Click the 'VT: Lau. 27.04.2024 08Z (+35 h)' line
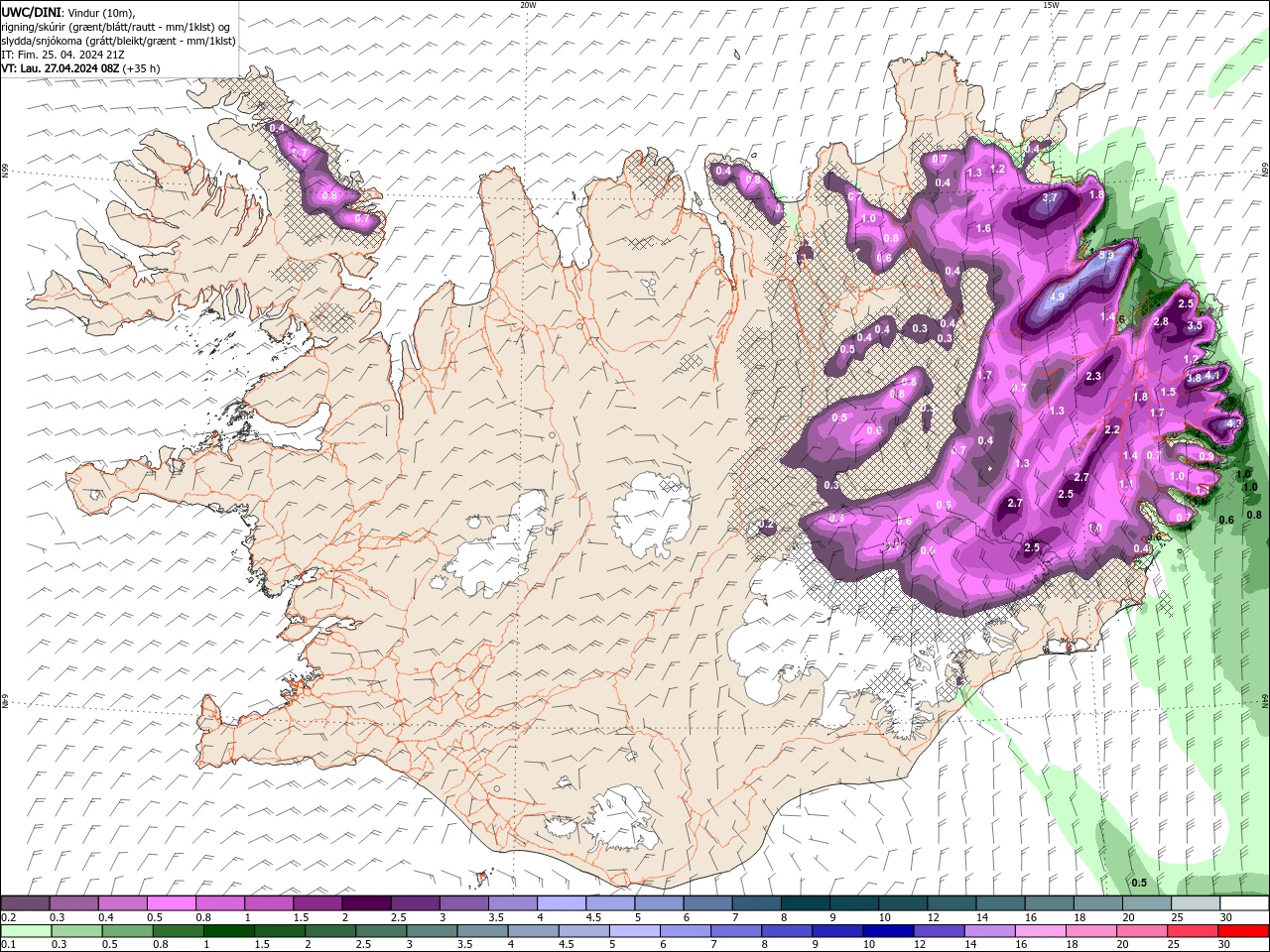 [x=80, y=68]
